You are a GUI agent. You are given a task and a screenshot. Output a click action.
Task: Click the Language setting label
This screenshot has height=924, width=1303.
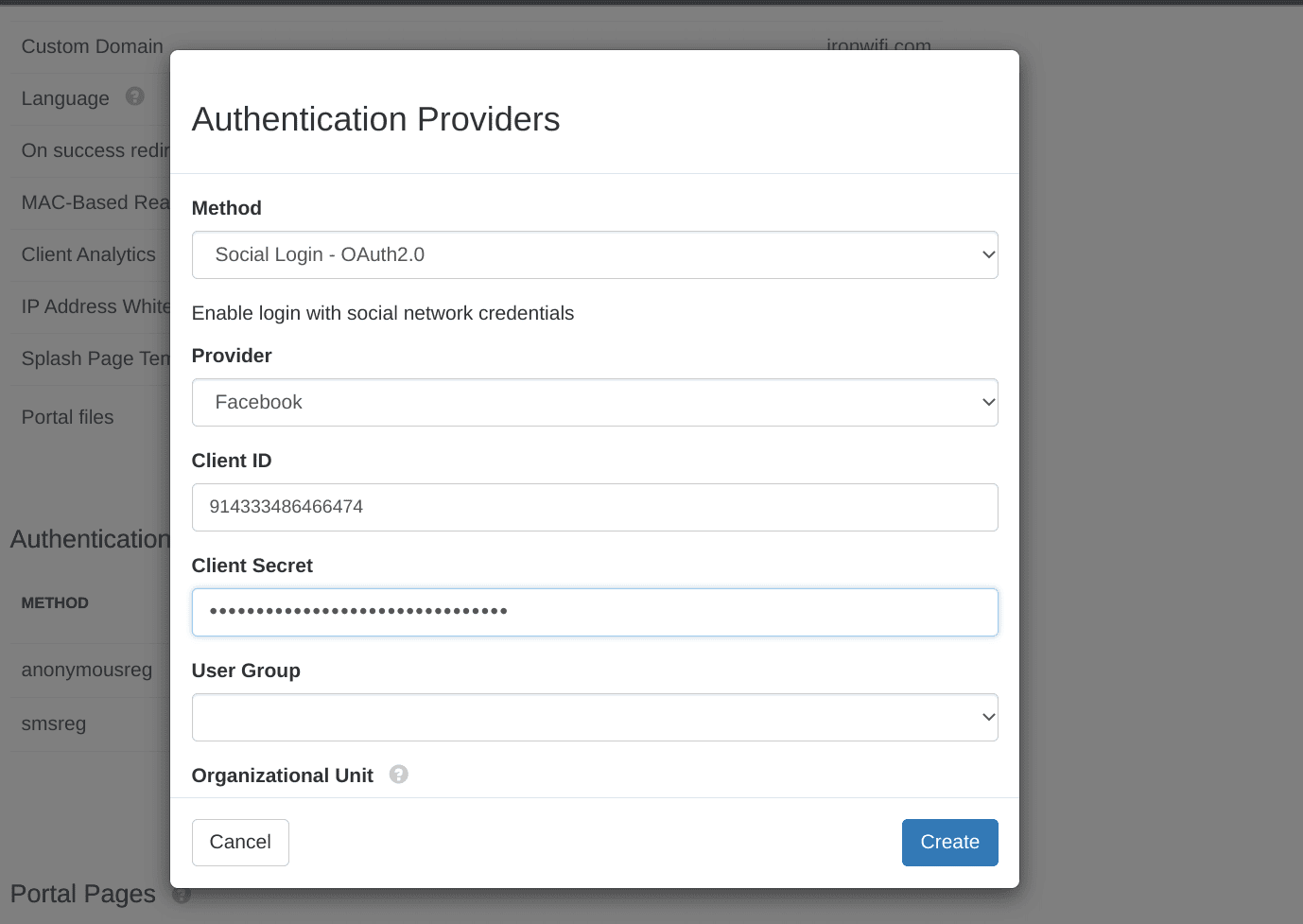click(x=65, y=98)
